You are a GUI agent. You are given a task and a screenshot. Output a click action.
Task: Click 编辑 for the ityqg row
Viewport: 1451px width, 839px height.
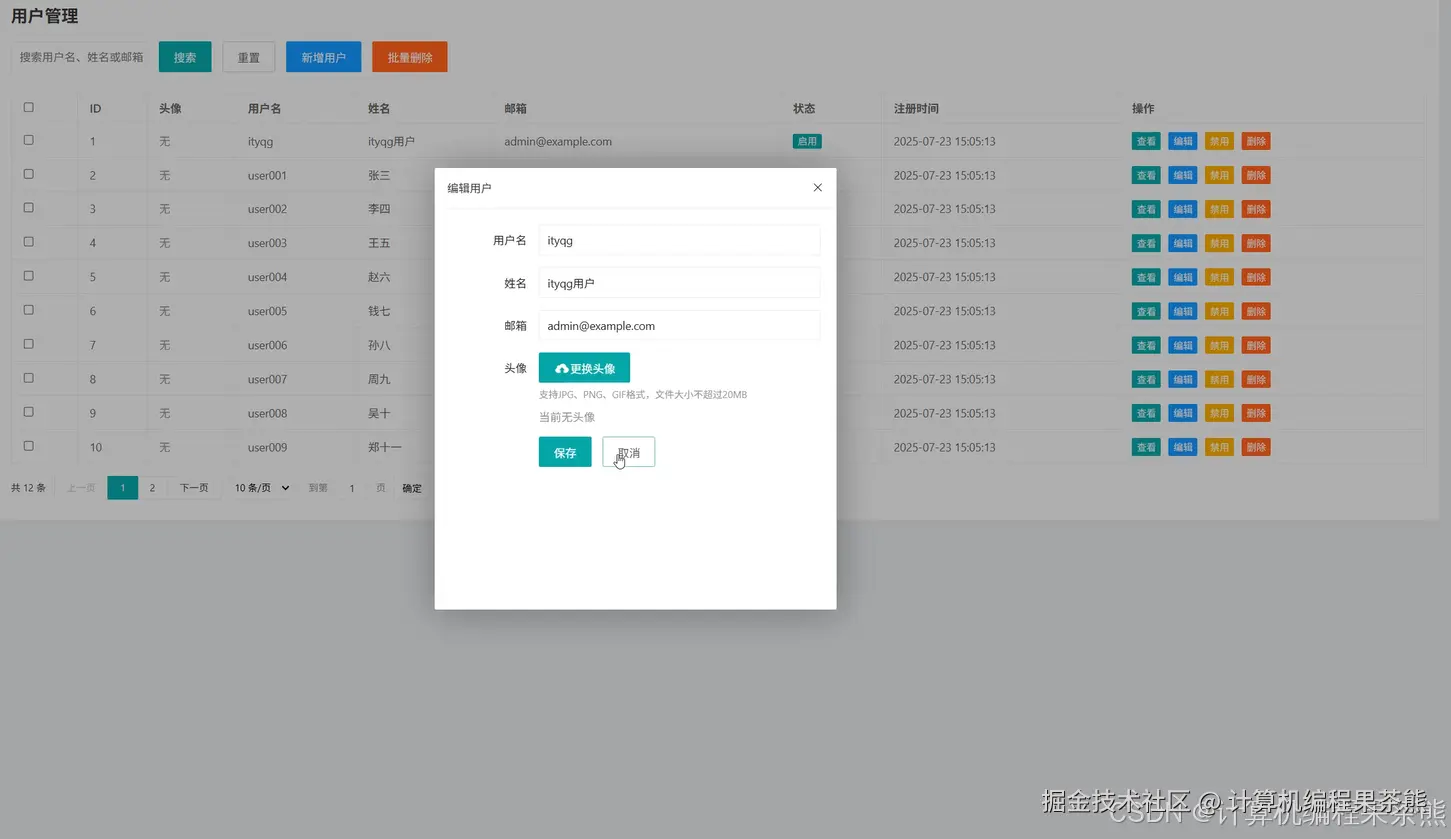click(x=1183, y=141)
